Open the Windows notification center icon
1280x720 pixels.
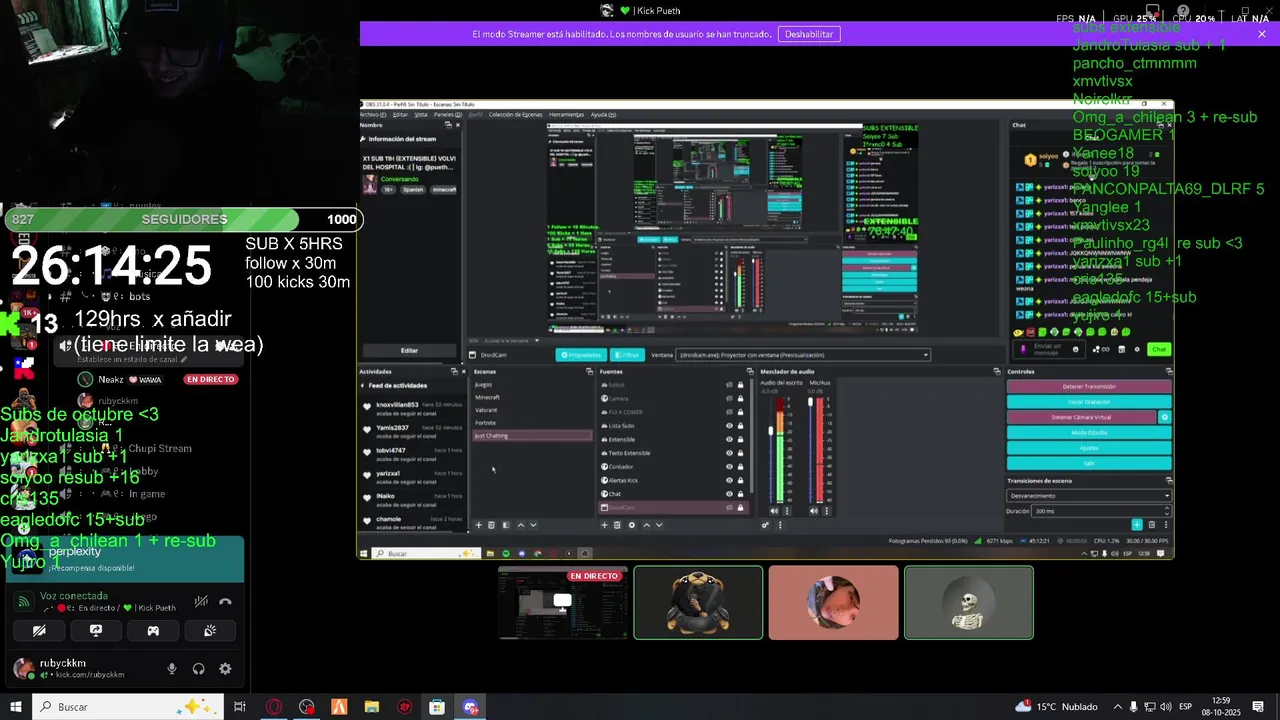pos(1258,707)
